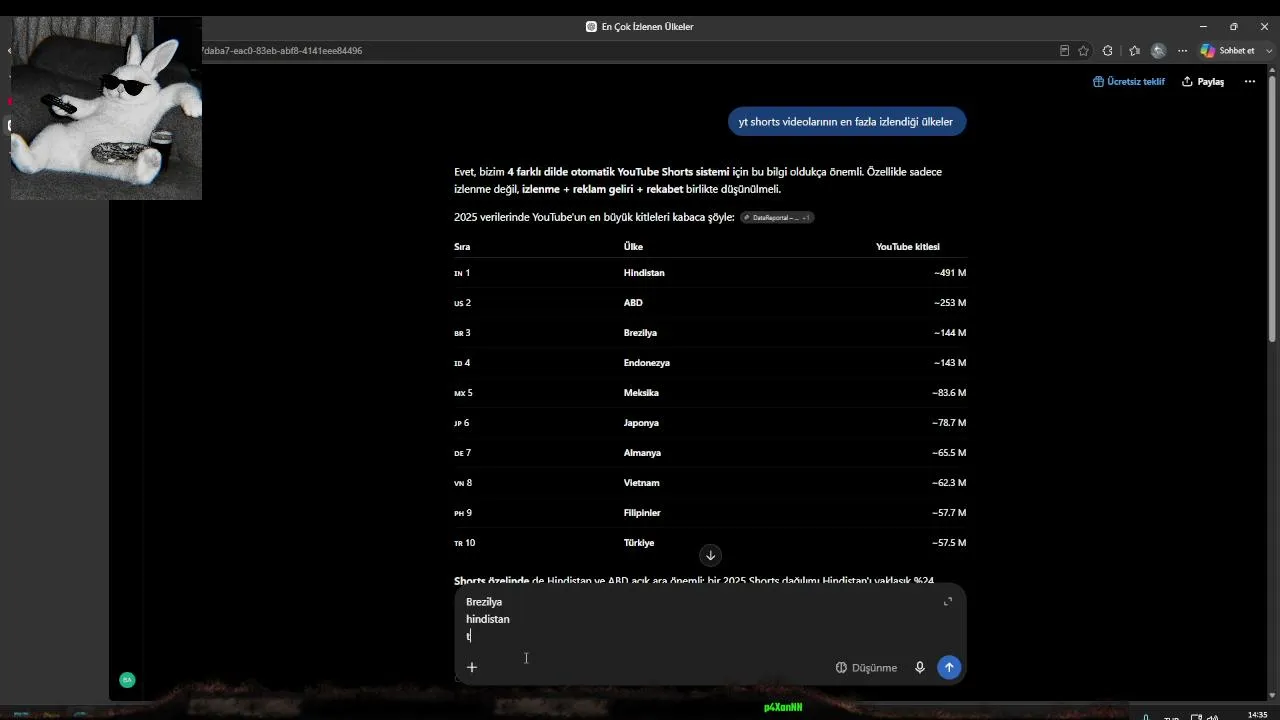
Task: Focus the message composer text field
Action: (x=700, y=619)
